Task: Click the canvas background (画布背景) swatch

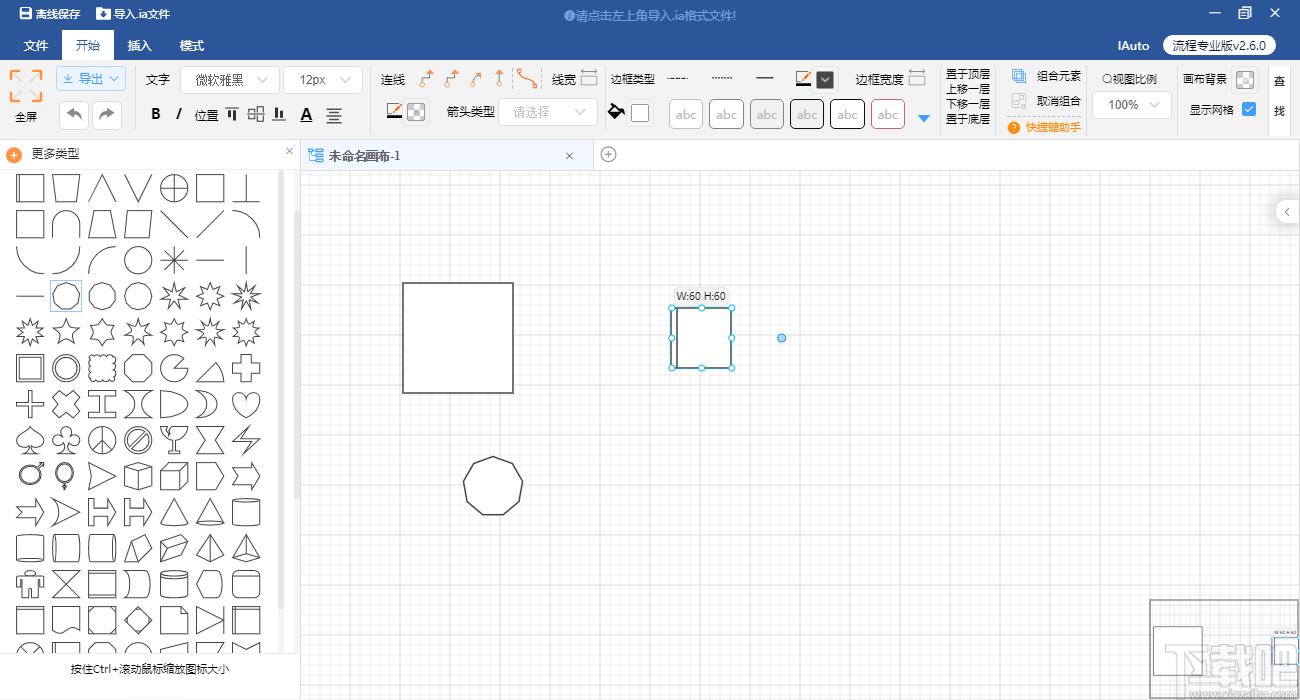Action: (1245, 80)
